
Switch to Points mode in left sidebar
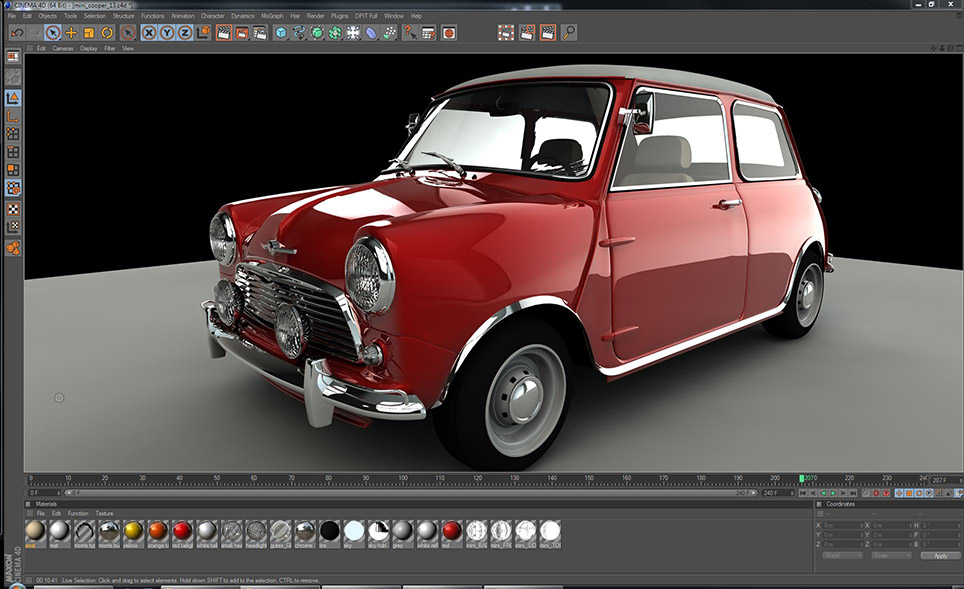tap(13, 133)
